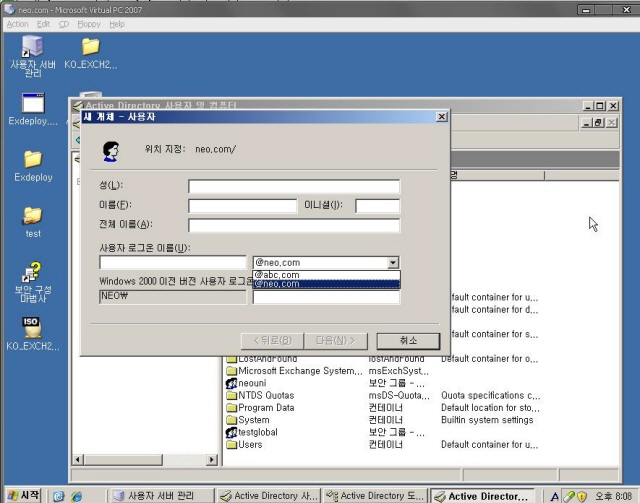Switch to Active Directory 사... taskbar item
This screenshot has height=503, width=640.
pyautogui.click(x=269, y=496)
